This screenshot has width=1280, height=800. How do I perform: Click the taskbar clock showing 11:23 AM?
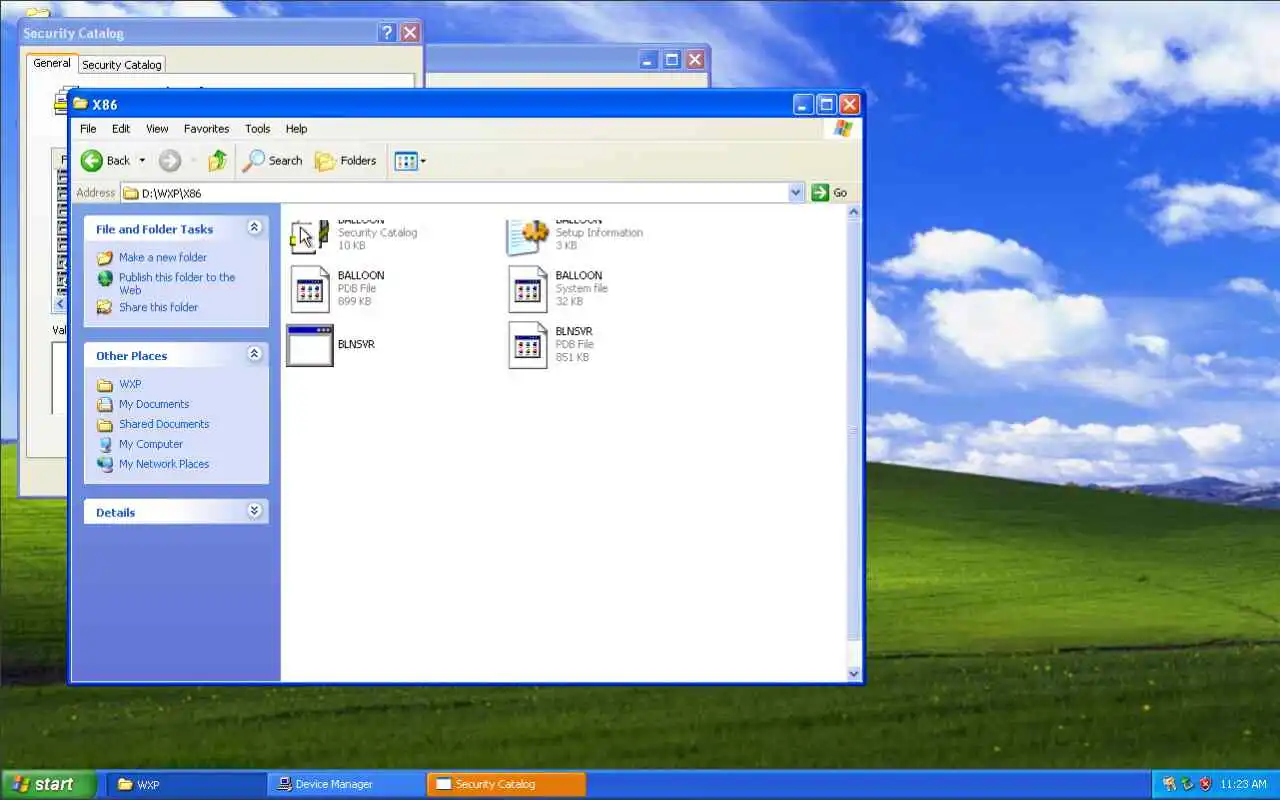point(1243,784)
